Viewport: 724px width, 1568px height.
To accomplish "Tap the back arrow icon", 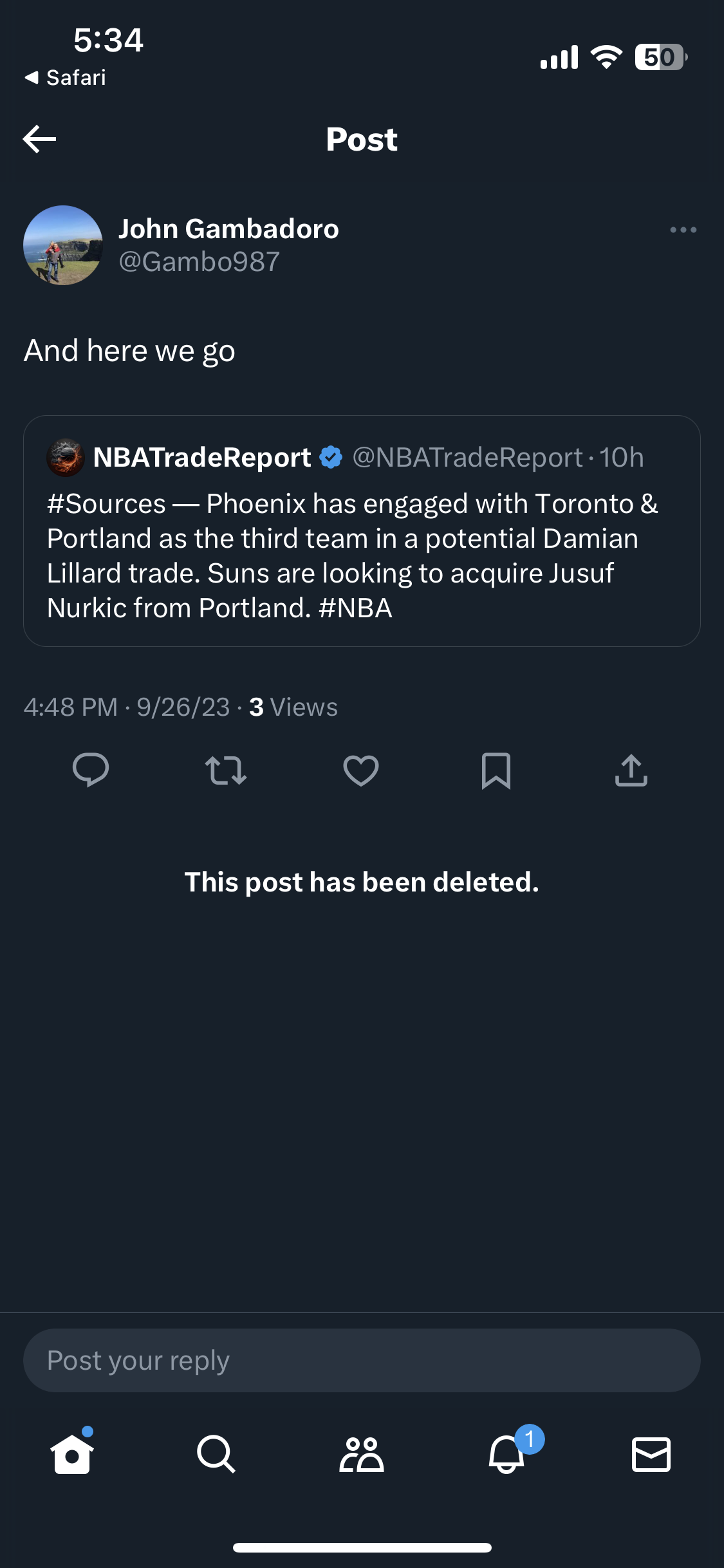I will coord(39,139).
